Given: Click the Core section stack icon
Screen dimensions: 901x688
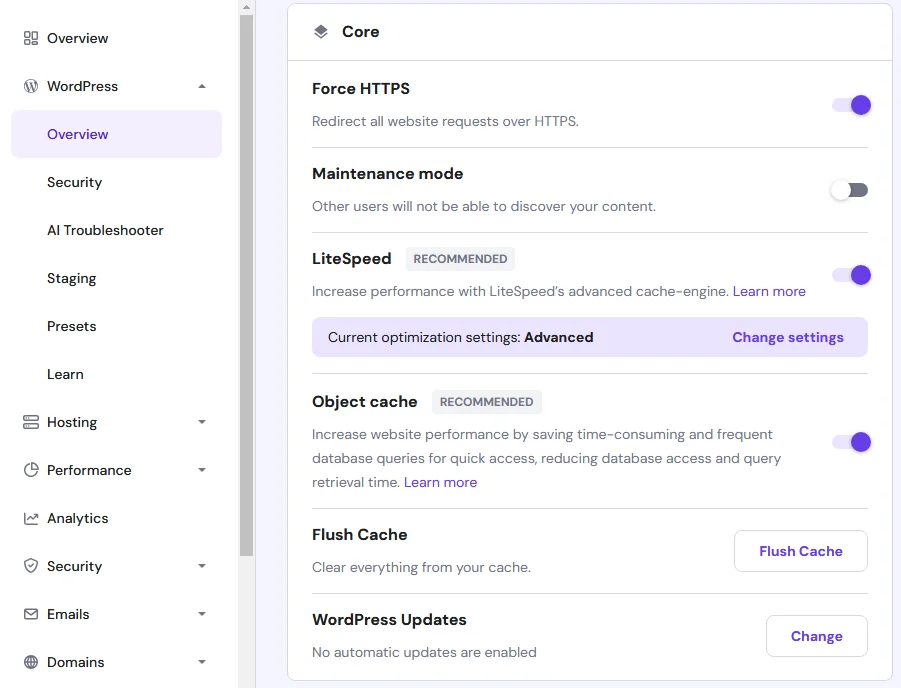Looking at the screenshot, I should [320, 31].
